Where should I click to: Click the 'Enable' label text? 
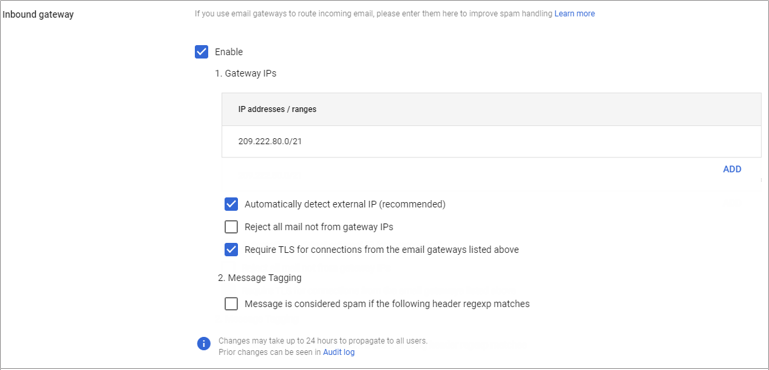pos(229,52)
